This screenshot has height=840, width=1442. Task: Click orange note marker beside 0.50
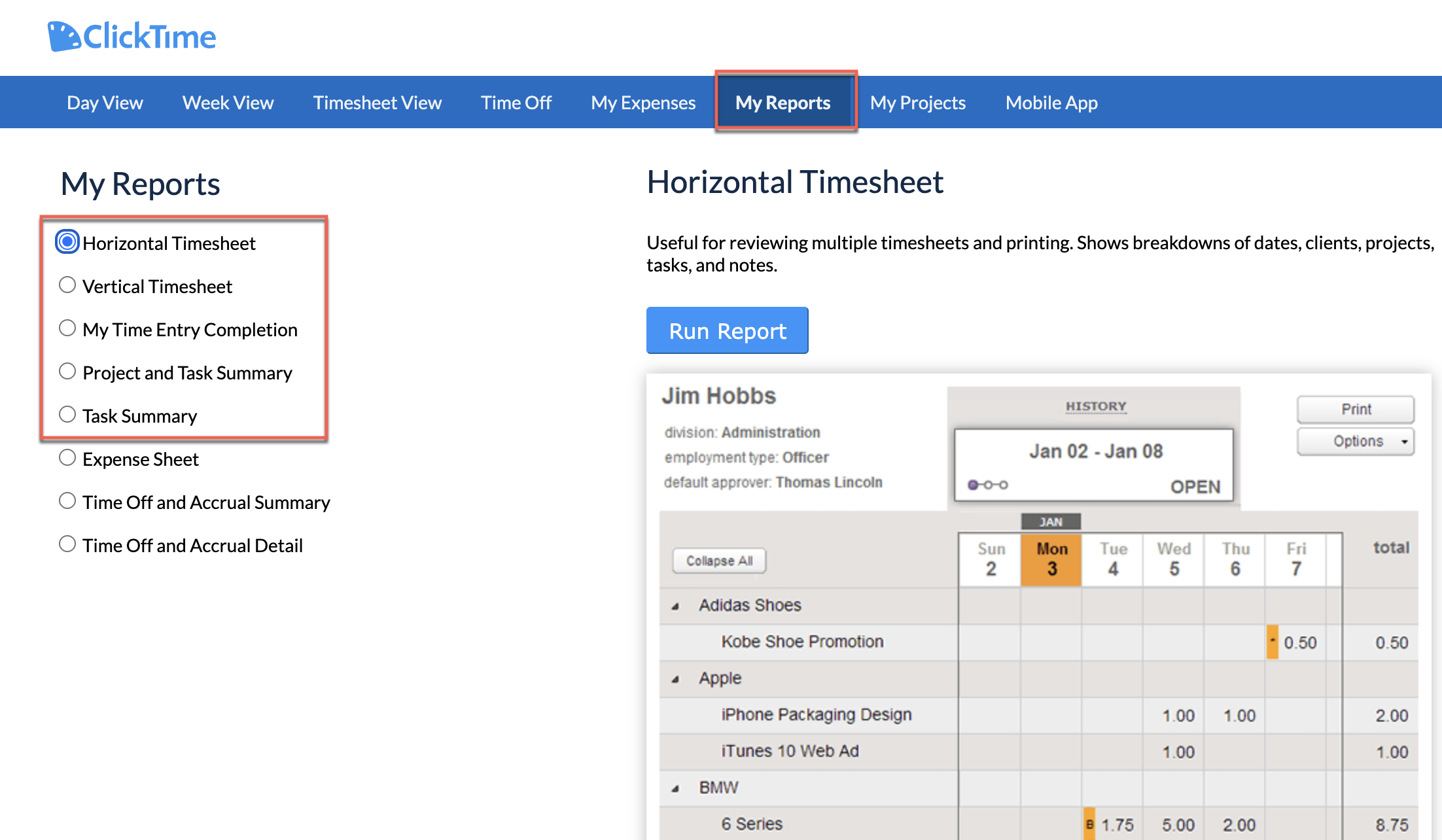(1273, 642)
